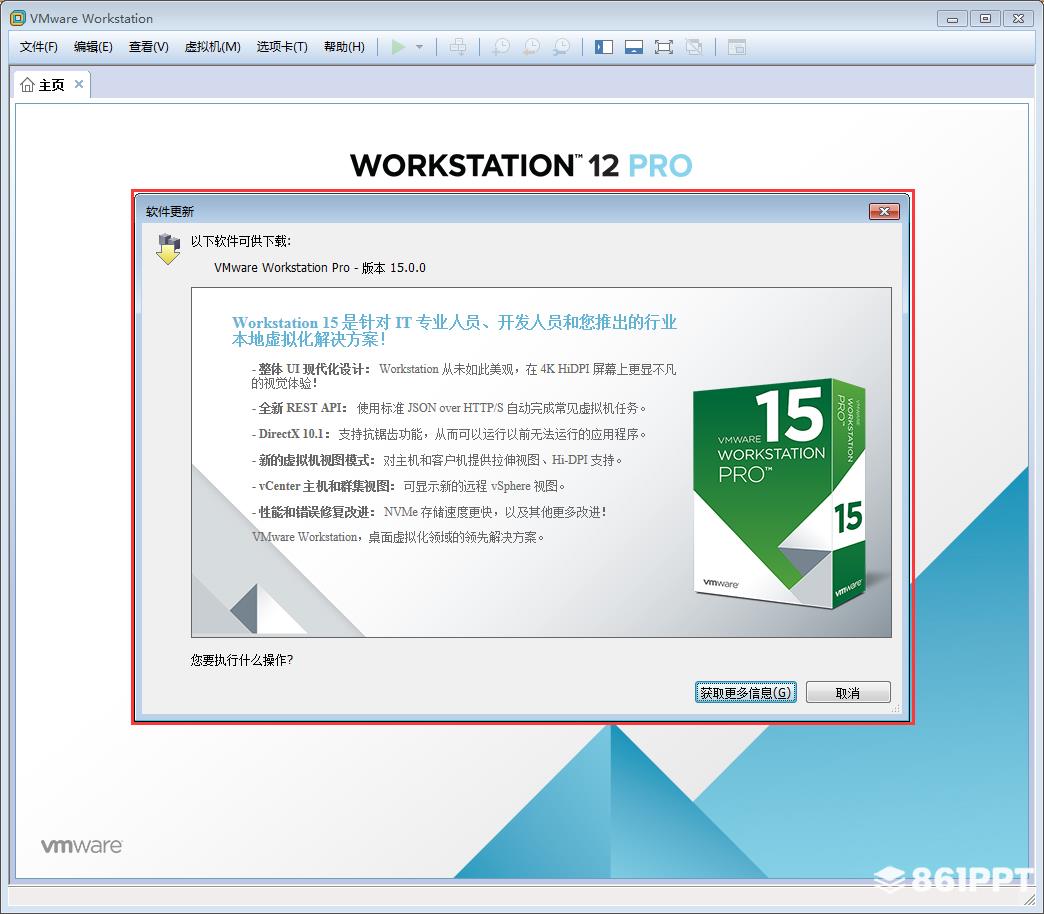The image size is (1044, 914).
Task: Open the 编辑(E) menu
Action: click(x=93, y=47)
